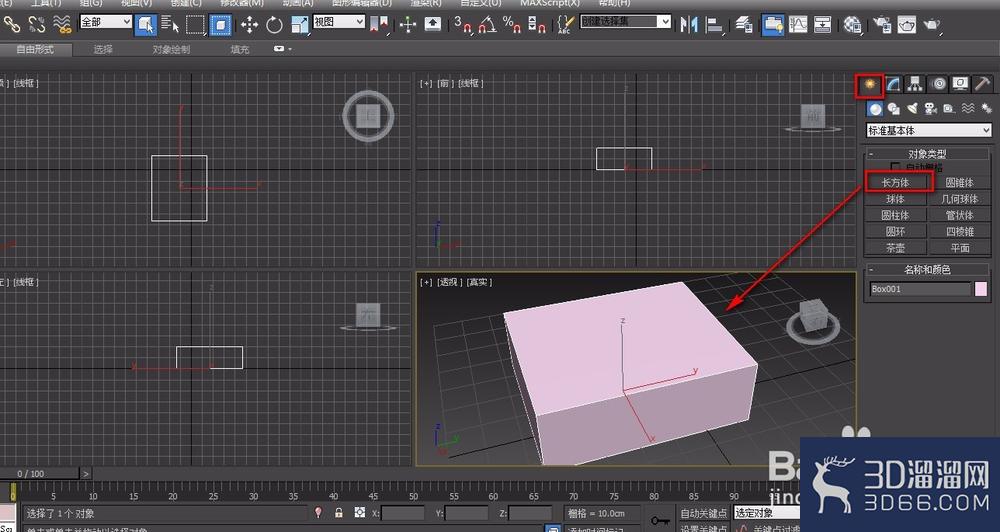The image size is (1000, 532).
Task: Open the Motion command panel tab
Action: [x=938, y=85]
